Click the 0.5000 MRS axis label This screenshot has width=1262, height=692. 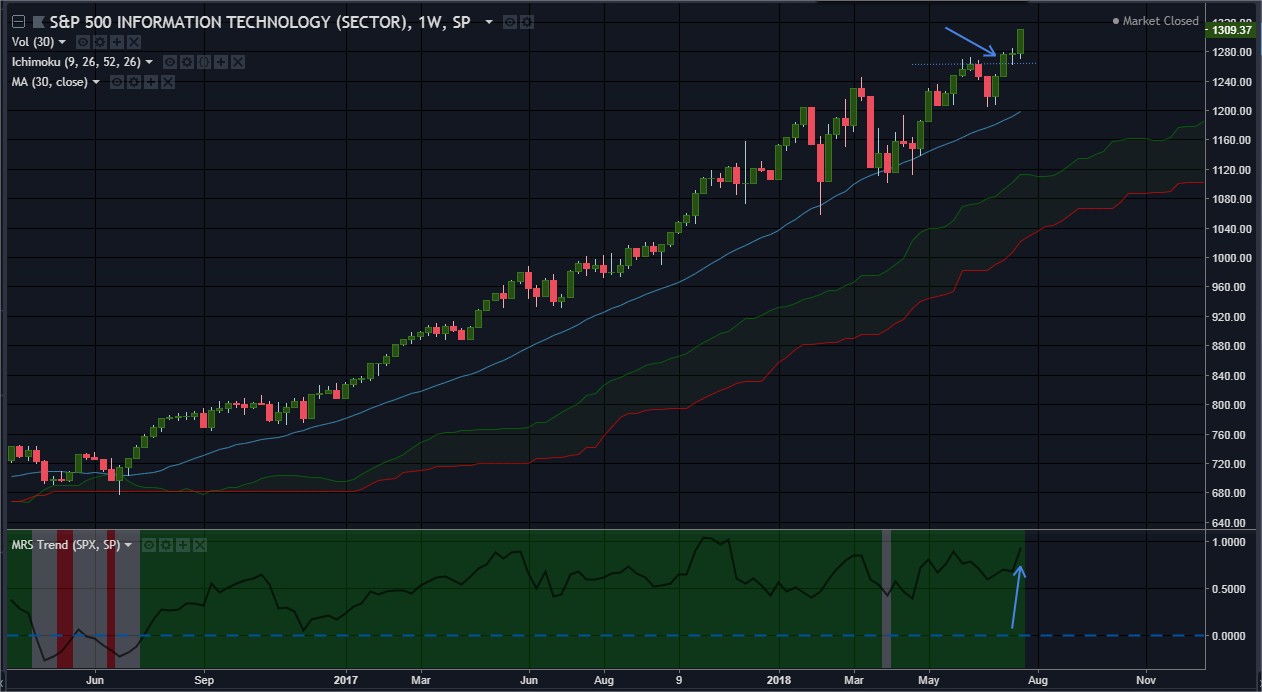click(1228, 589)
